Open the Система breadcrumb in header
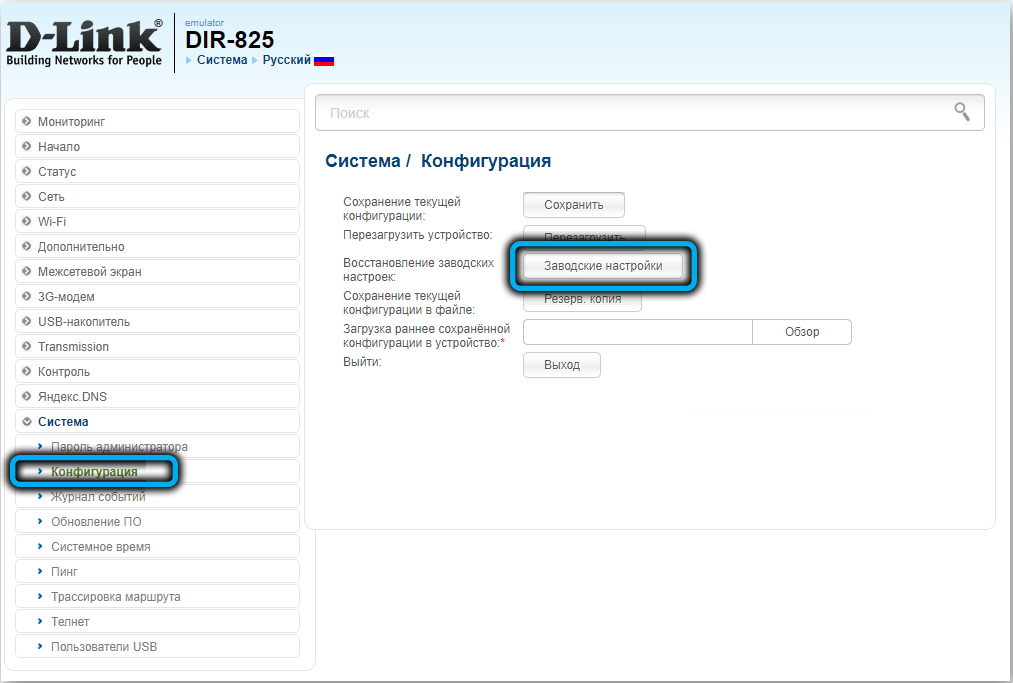Image resolution: width=1013 pixels, height=683 pixels. pos(222,60)
